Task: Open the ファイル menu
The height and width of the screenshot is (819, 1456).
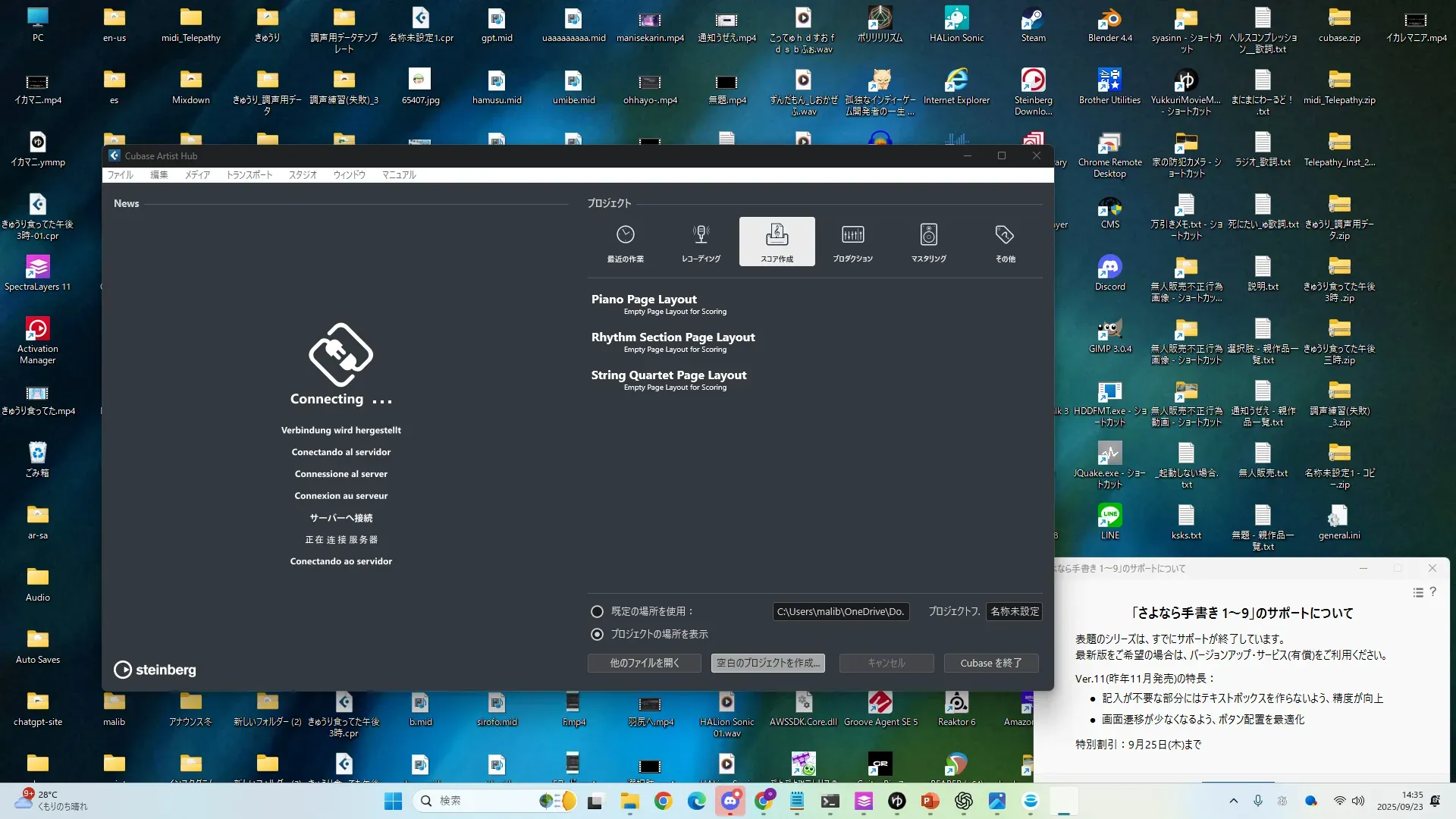Action: coord(120,175)
